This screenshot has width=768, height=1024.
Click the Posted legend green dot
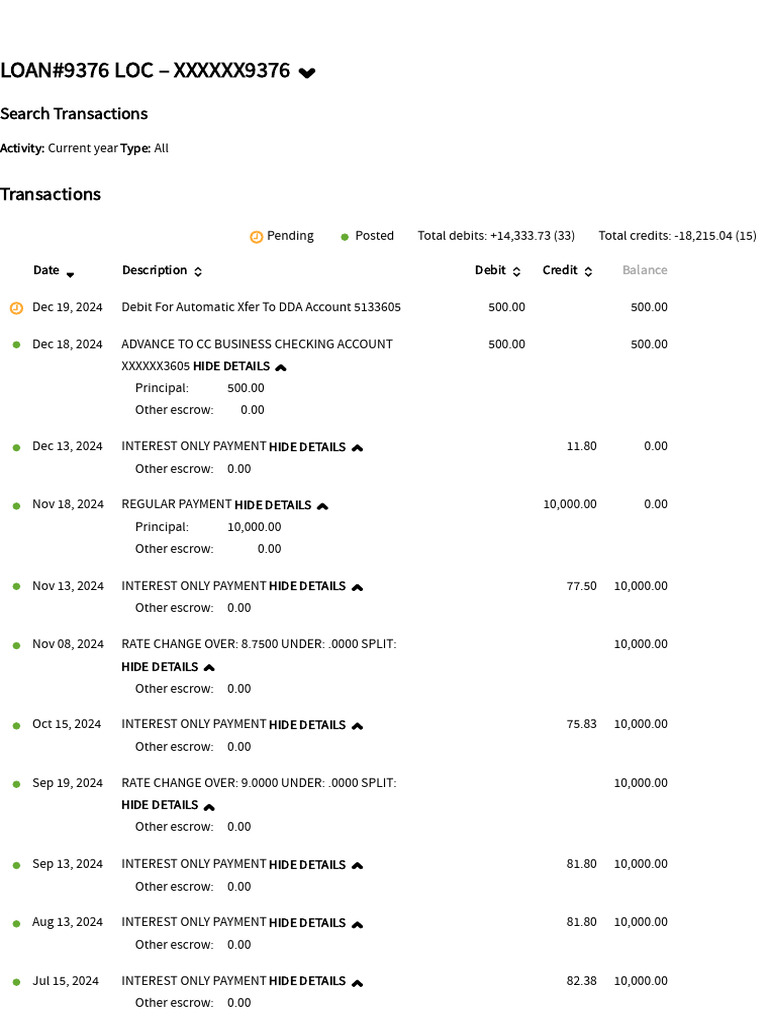click(345, 237)
